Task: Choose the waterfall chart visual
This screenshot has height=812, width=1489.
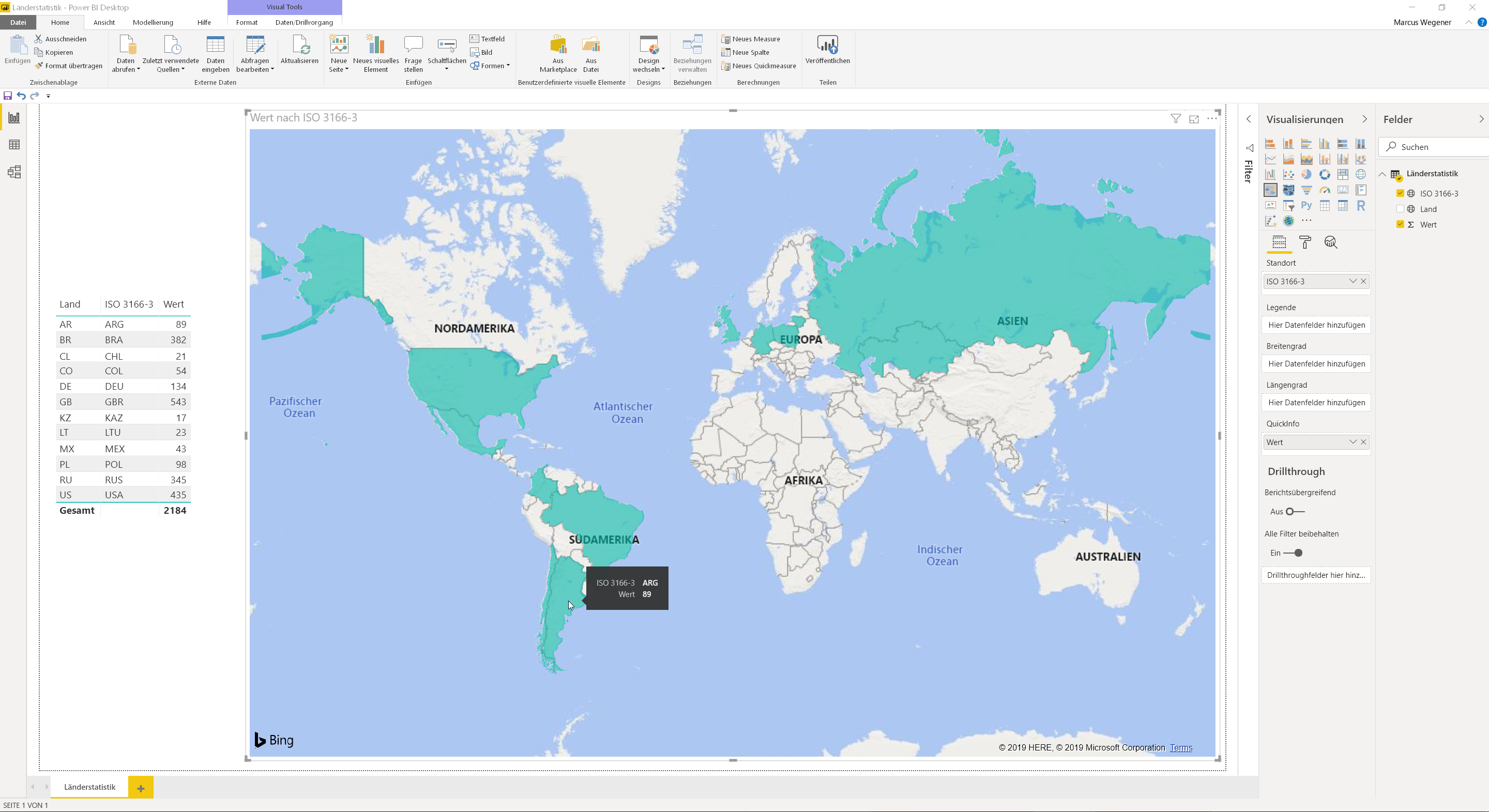Action: 1270,175
